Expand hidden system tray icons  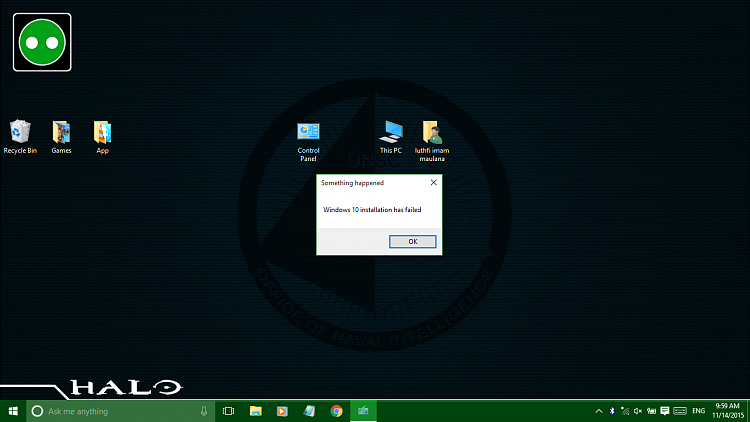click(598, 411)
